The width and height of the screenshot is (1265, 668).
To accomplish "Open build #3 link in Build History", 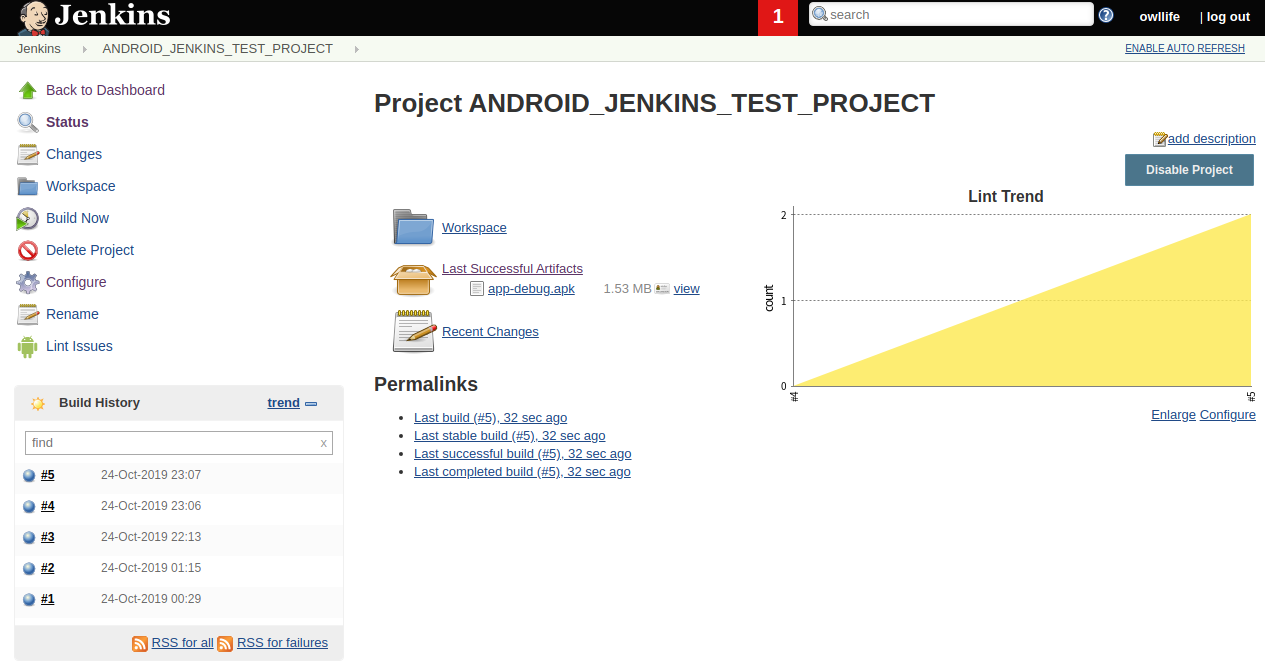I will pyautogui.click(x=48, y=537).
